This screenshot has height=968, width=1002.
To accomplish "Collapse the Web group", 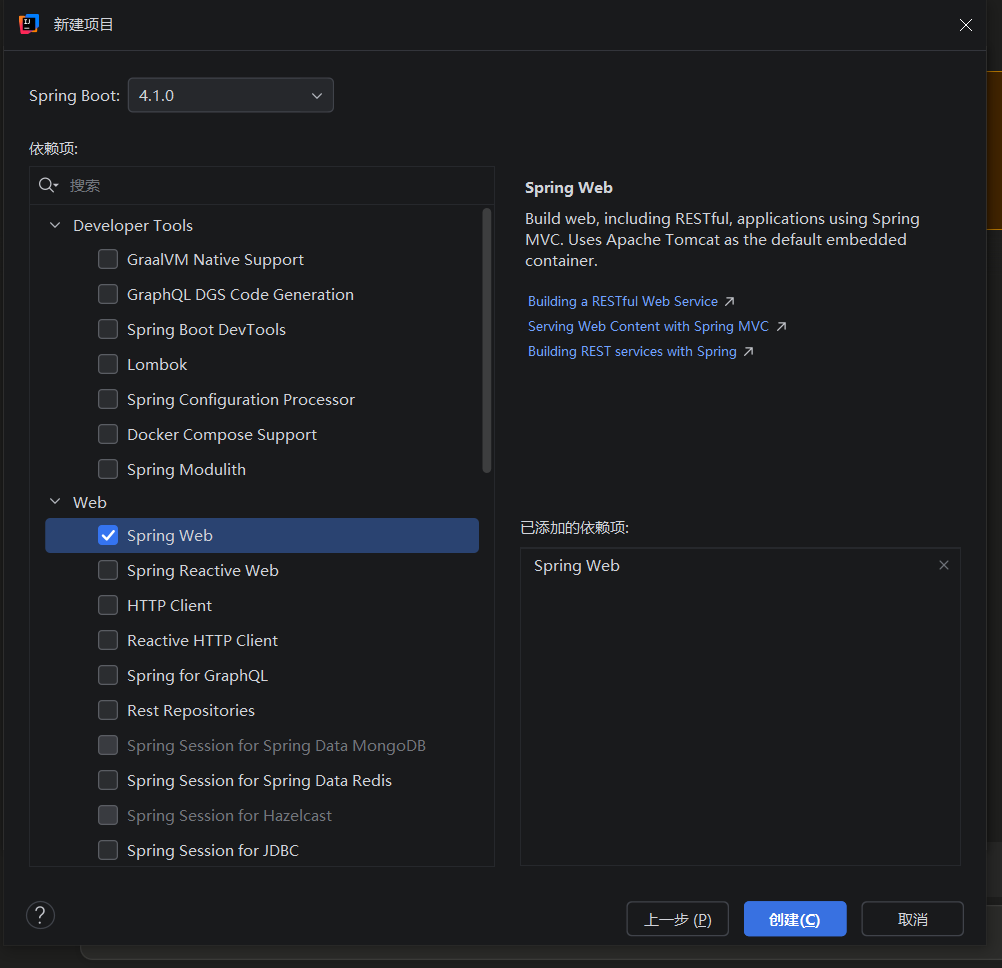I will tap(55, 502).
